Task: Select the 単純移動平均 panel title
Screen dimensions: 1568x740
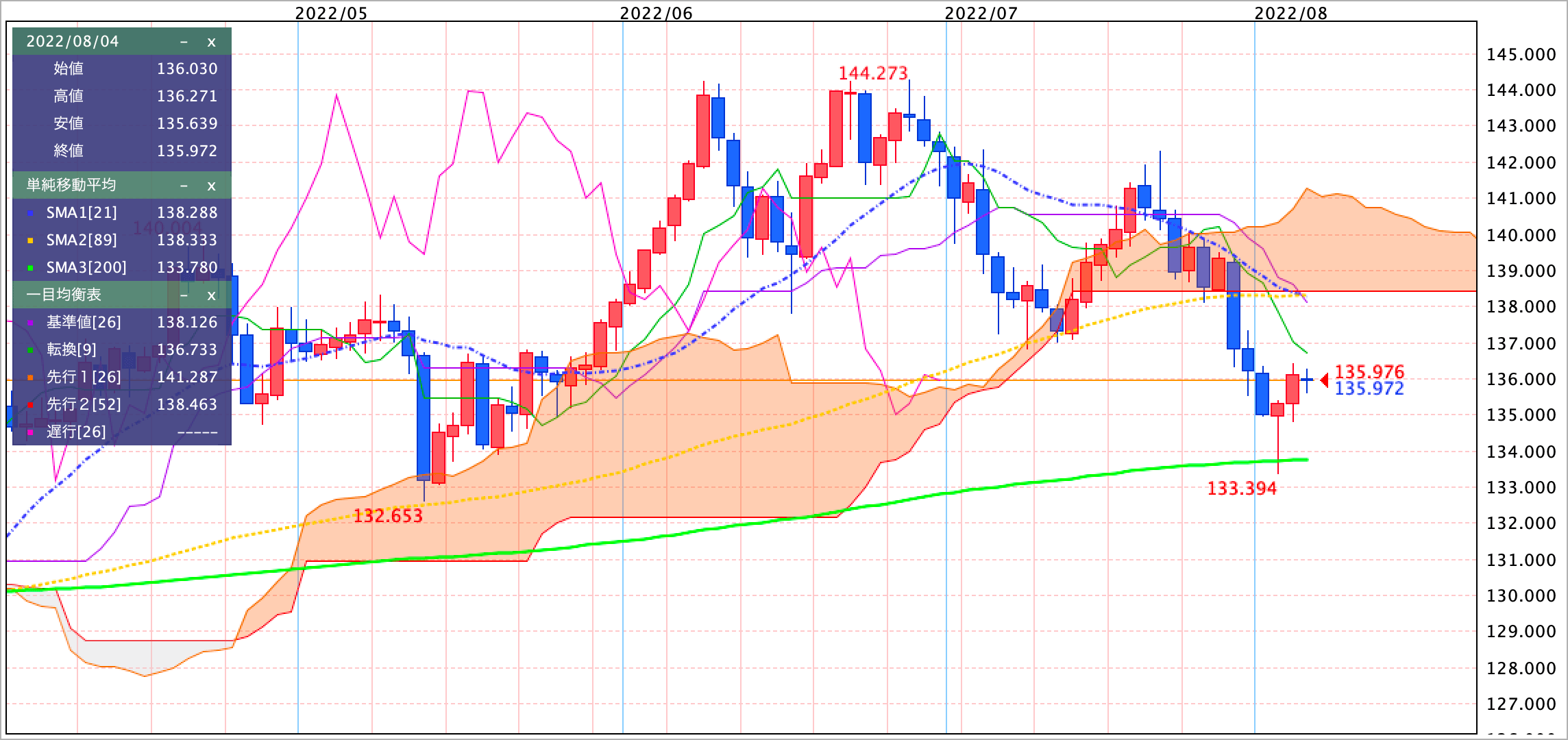Action: coord(71,185)
